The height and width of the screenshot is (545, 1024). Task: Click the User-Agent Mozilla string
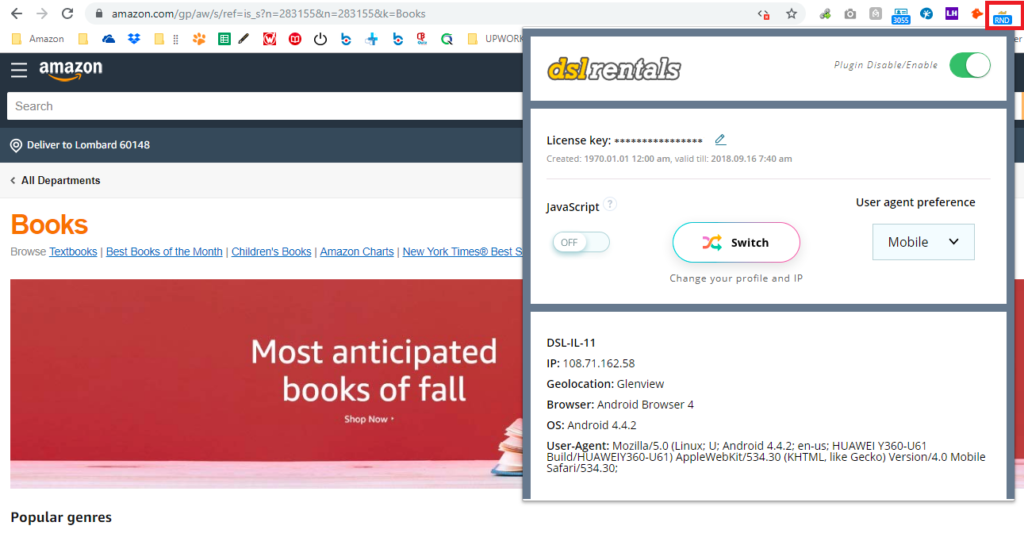(766, 457)
